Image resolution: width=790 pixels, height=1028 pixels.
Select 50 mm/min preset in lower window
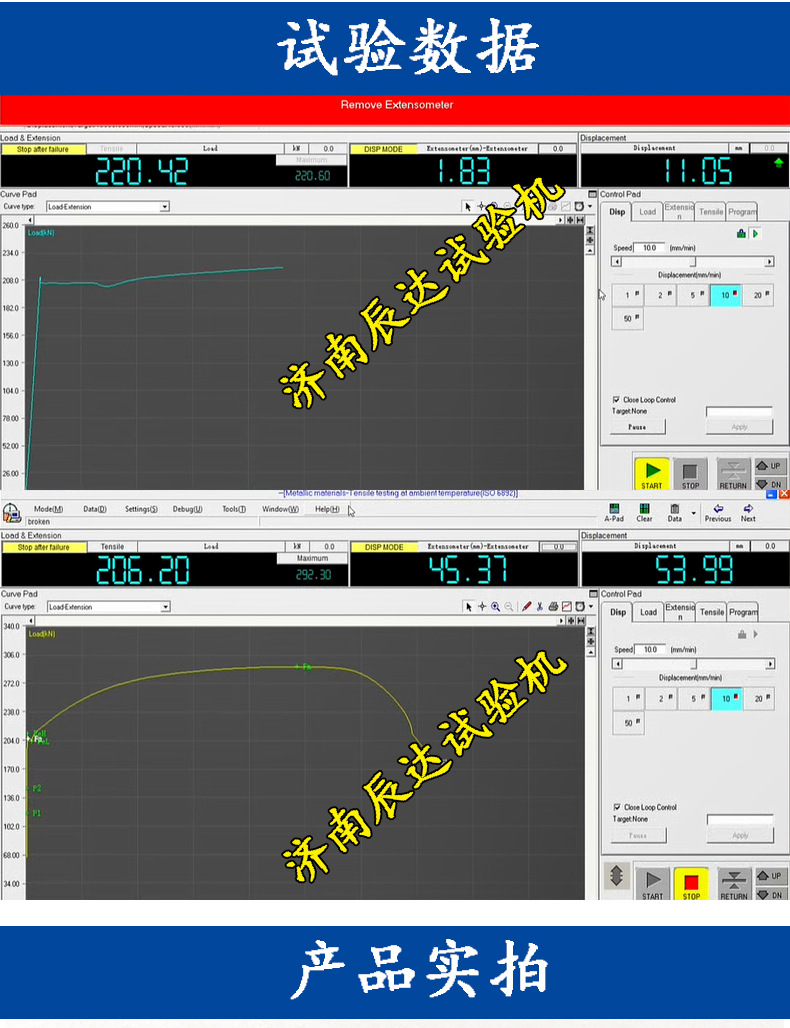pos(629,722)
